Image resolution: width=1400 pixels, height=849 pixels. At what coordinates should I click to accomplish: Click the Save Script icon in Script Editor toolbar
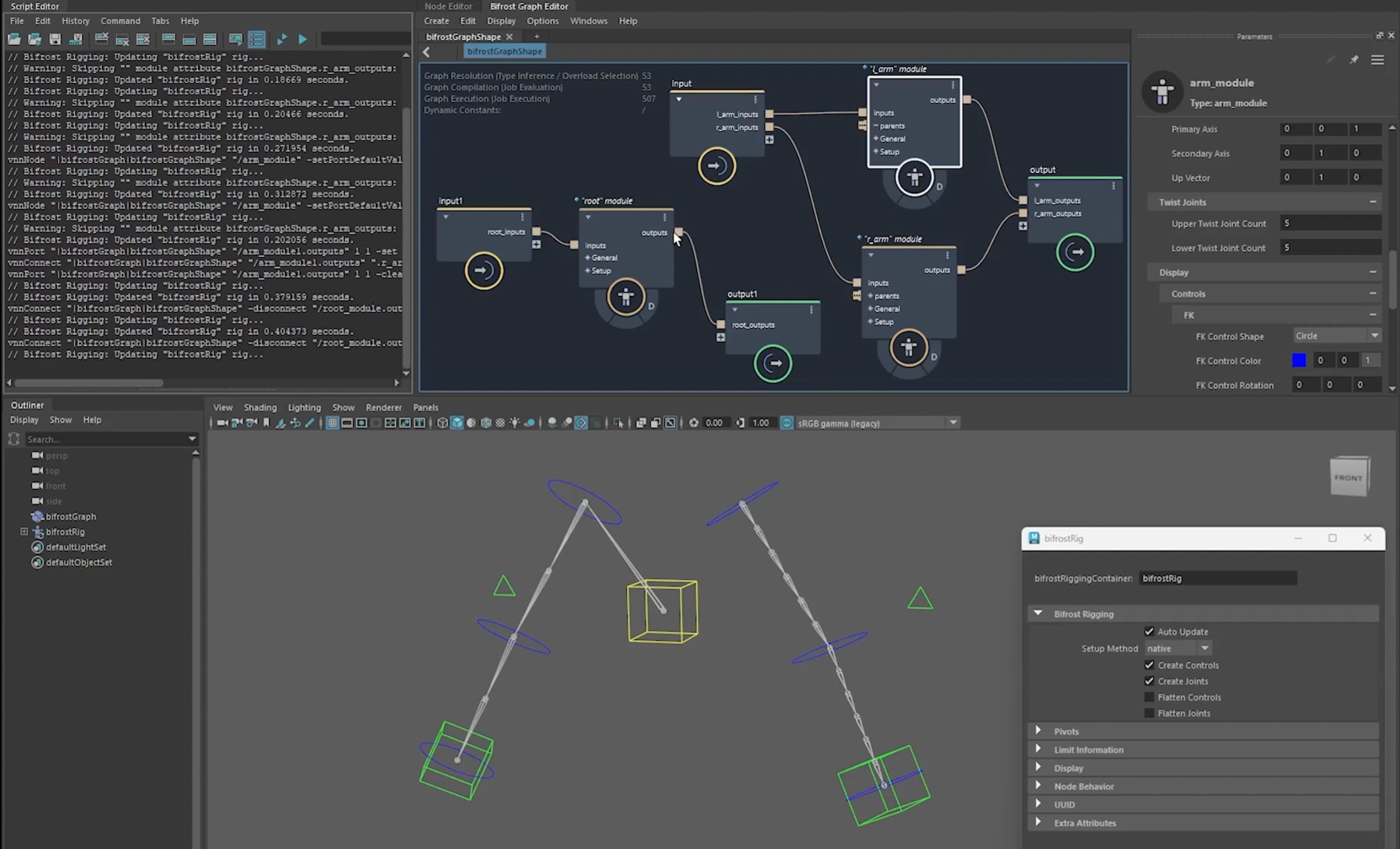[x=55, y=39]
